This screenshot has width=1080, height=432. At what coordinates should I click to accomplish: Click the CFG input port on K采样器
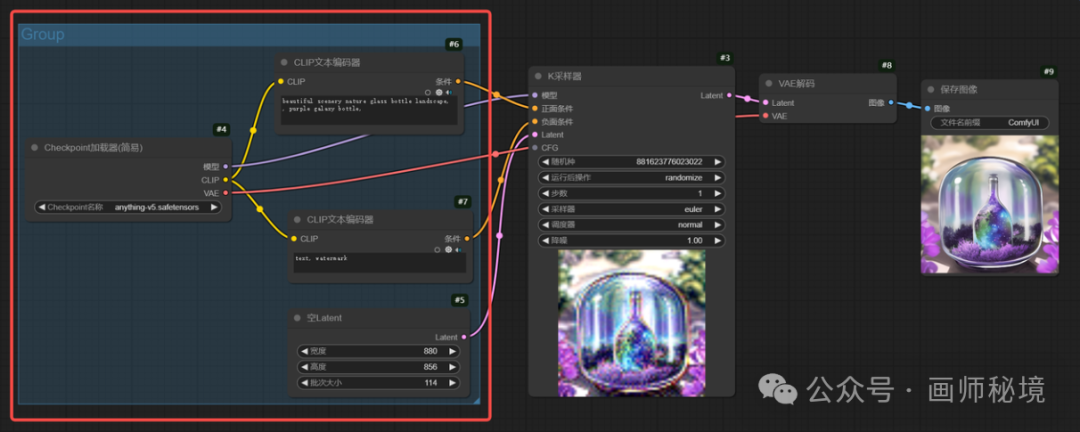[535, 147]
